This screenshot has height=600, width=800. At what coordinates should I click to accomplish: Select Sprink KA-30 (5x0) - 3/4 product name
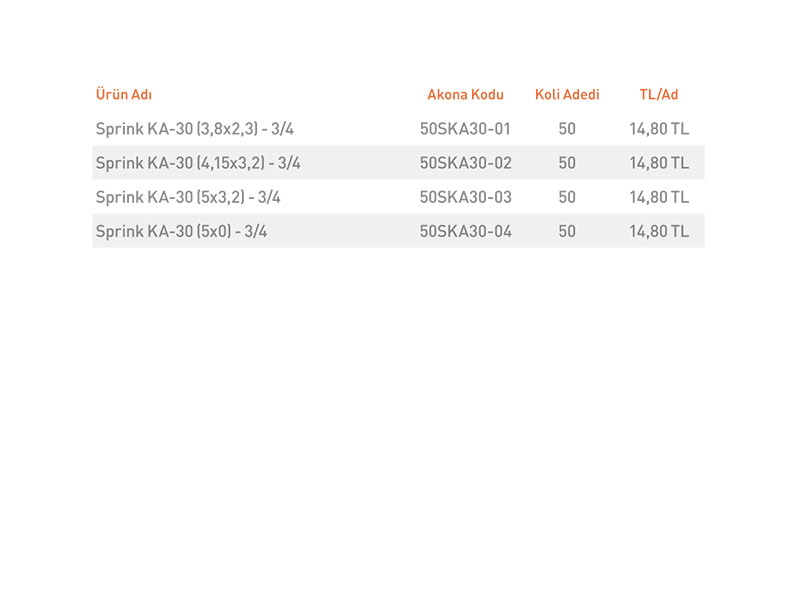(181, 231)
